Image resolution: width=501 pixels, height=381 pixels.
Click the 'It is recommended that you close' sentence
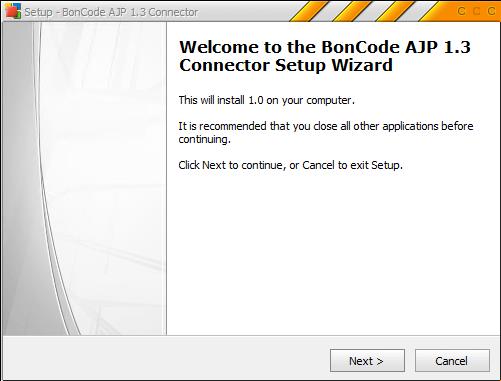click(326, 126)
